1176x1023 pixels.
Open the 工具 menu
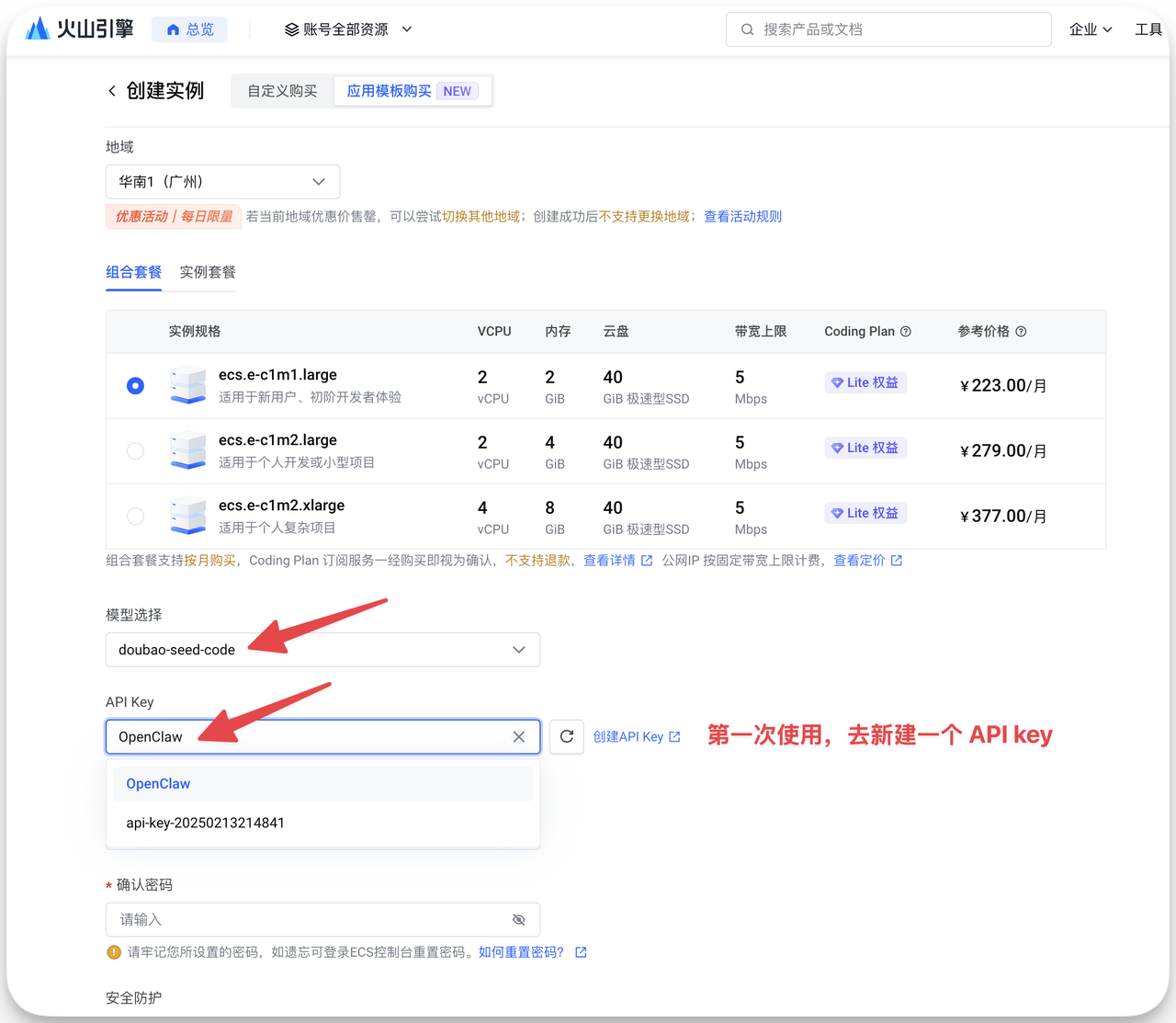point(1148,29)
